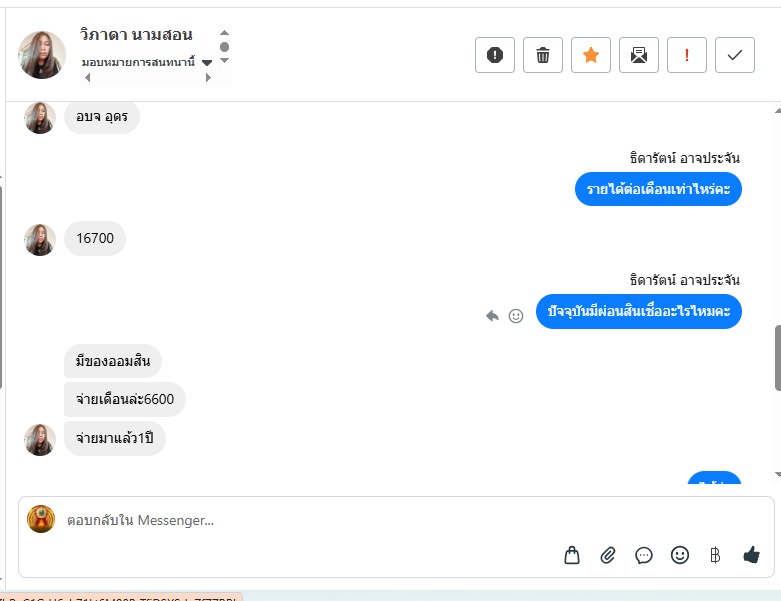Open emoji picker in reply toolbar
Image resolution: width=781 pixels, height=601 pixels.
coord(680,555)
